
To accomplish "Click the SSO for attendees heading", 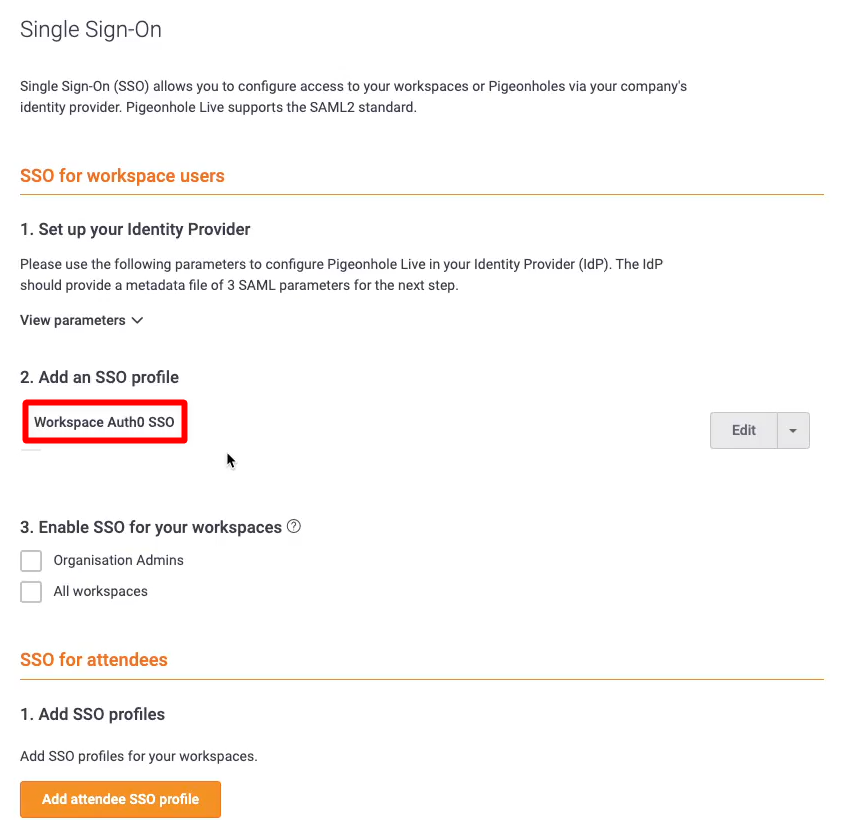I will [x=94, y=660].
